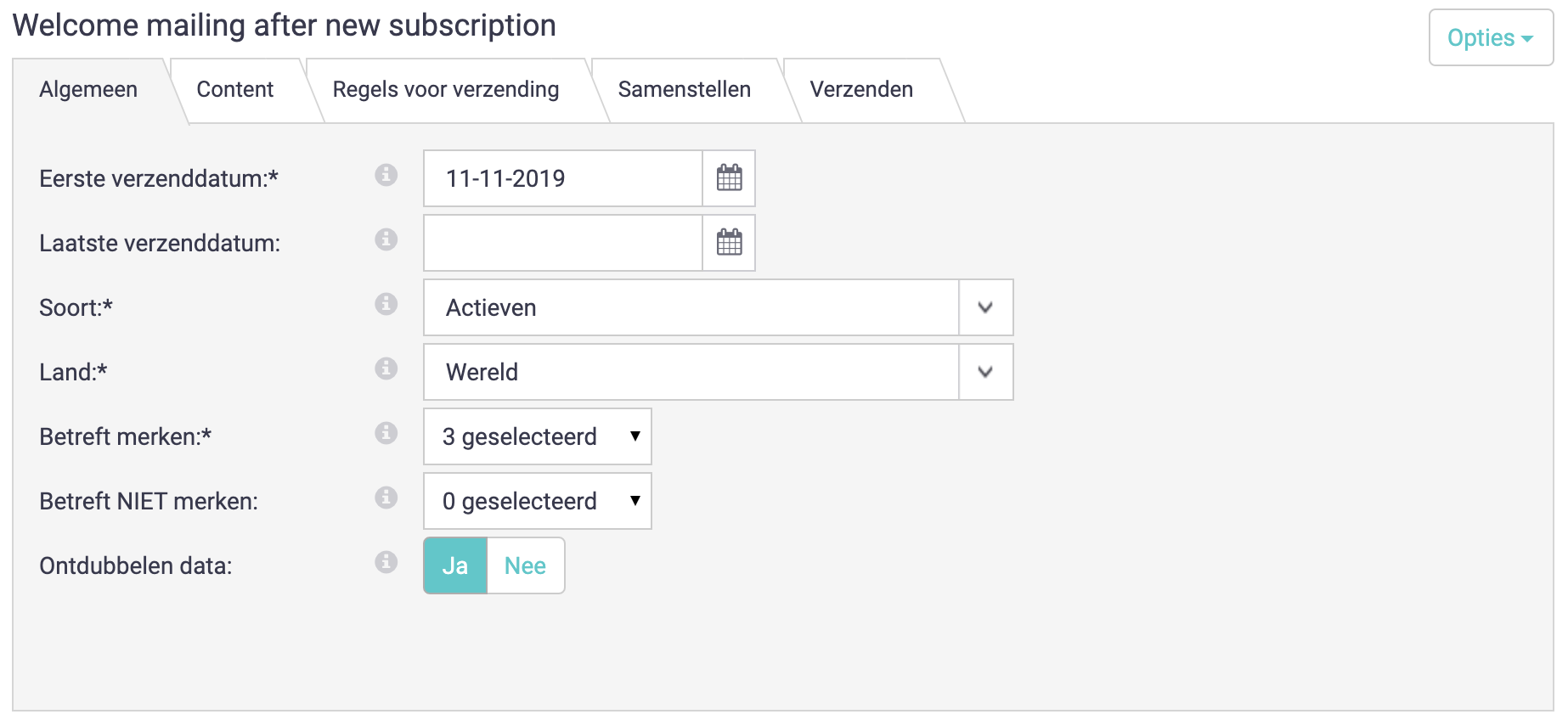Expand the Land dropdown chevron
The image size is (1568, 720).
[x=985, y=372]
